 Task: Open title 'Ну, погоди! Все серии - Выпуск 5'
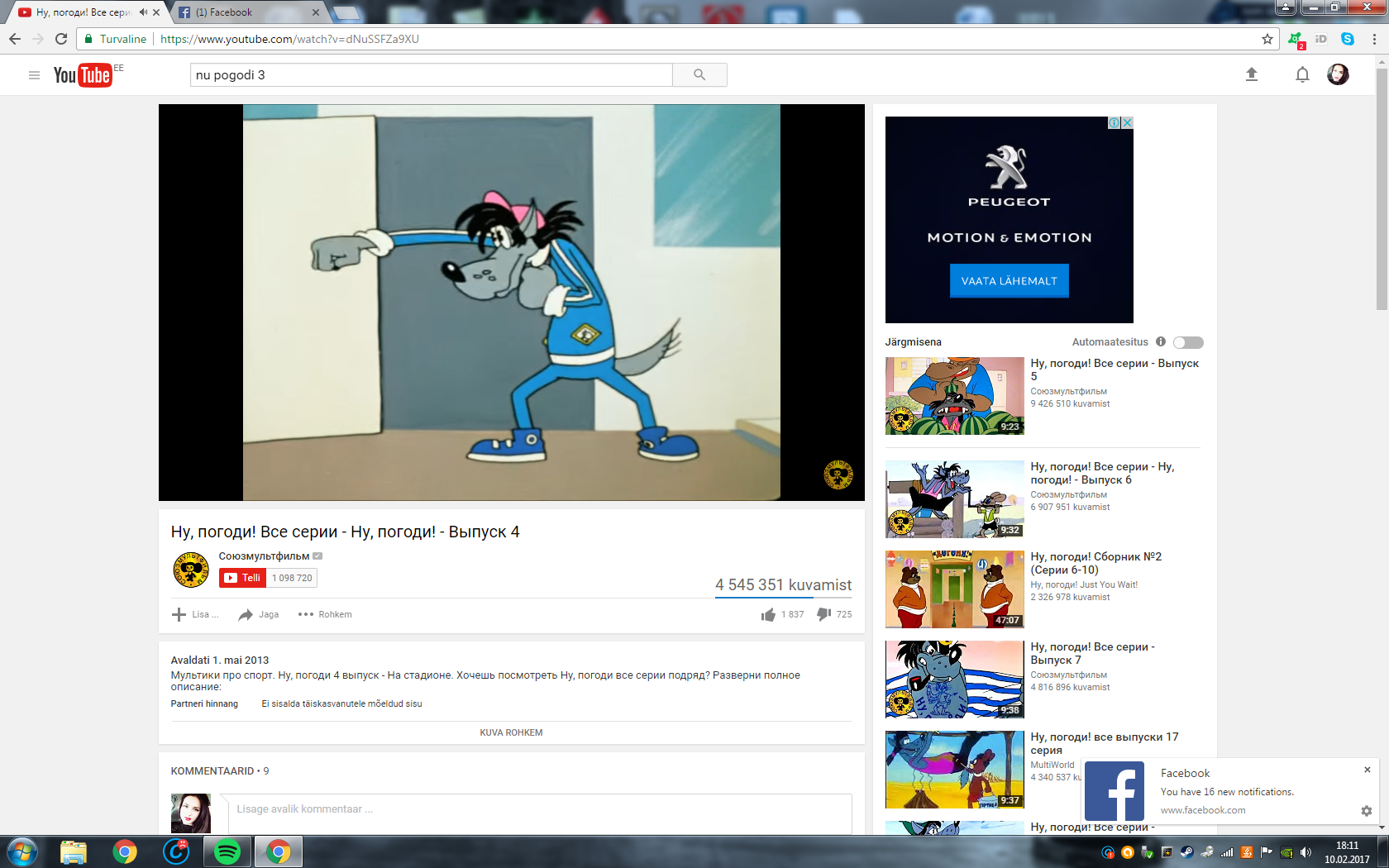click(x=1114, y=370)
